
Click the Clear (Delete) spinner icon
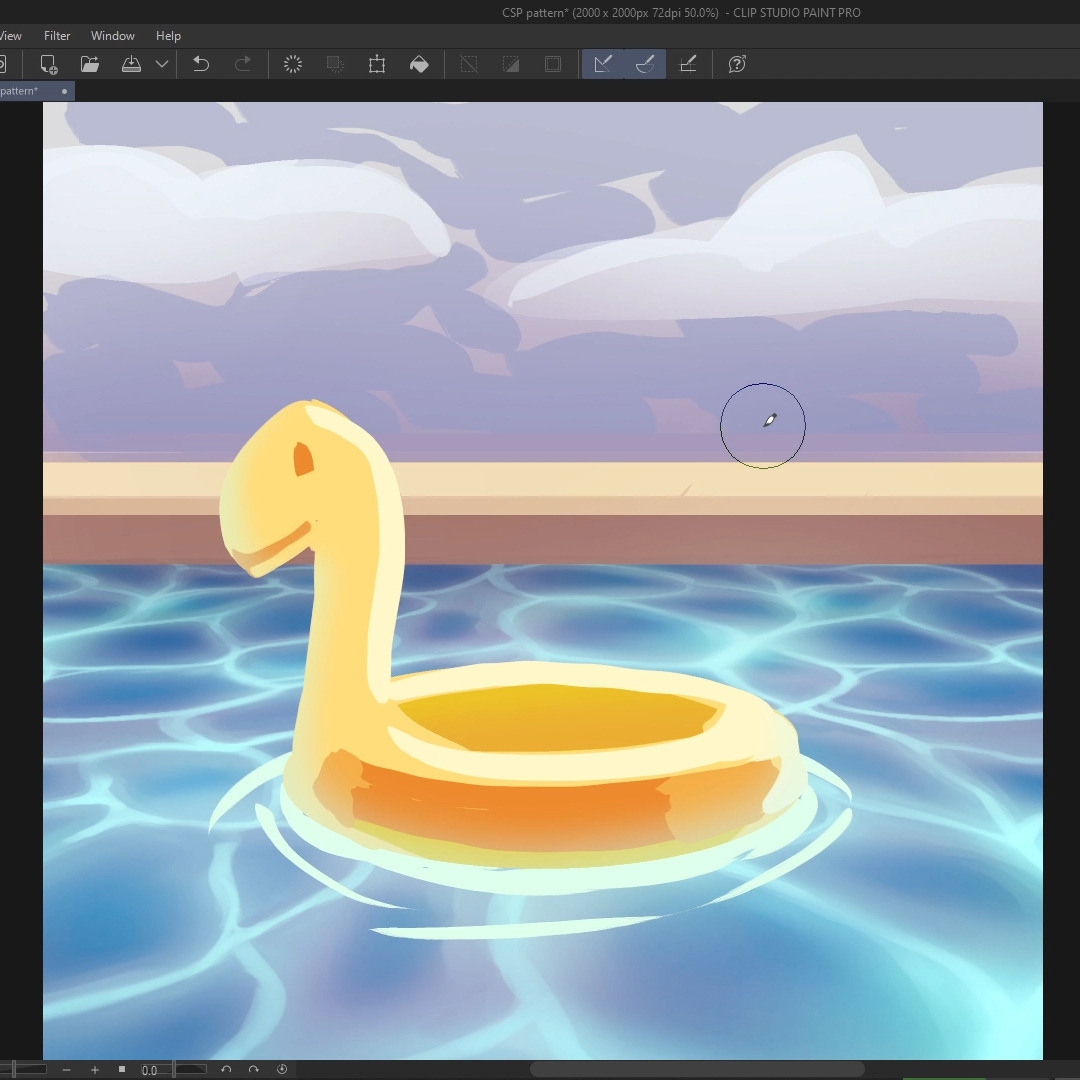[293, 64]
